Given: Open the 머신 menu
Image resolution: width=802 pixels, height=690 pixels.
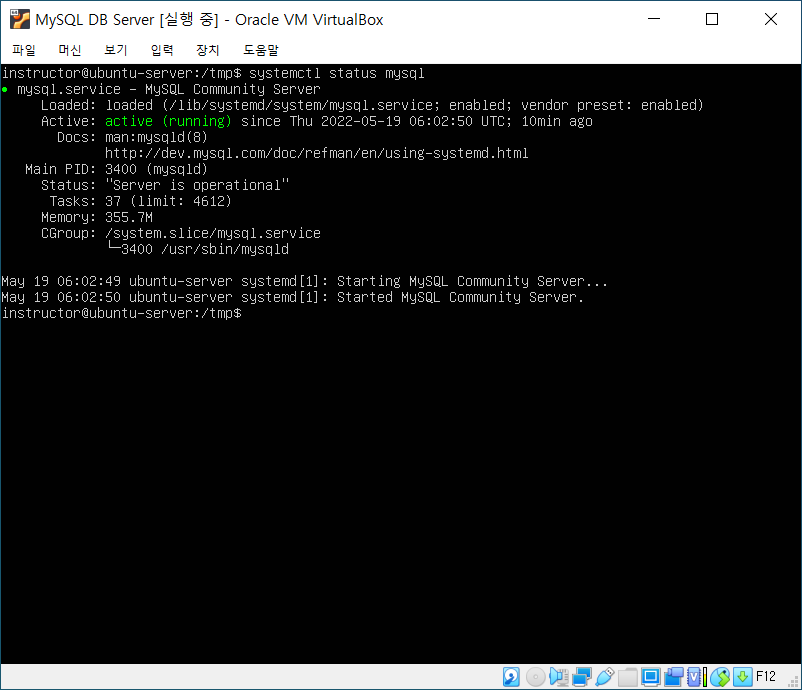Looking at the screenshot, I should (70, 50).
